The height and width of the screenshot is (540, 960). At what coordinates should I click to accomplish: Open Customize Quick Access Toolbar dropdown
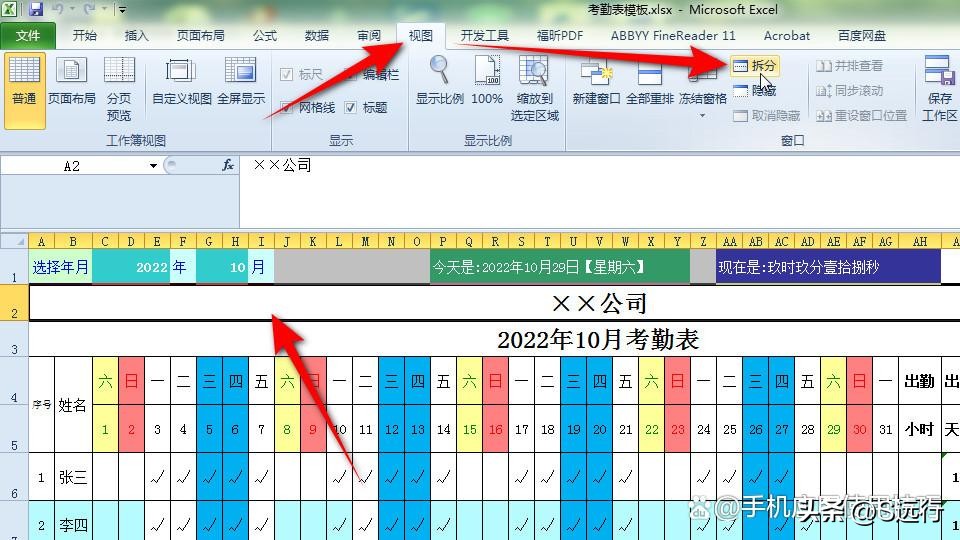tap(122, 10)
